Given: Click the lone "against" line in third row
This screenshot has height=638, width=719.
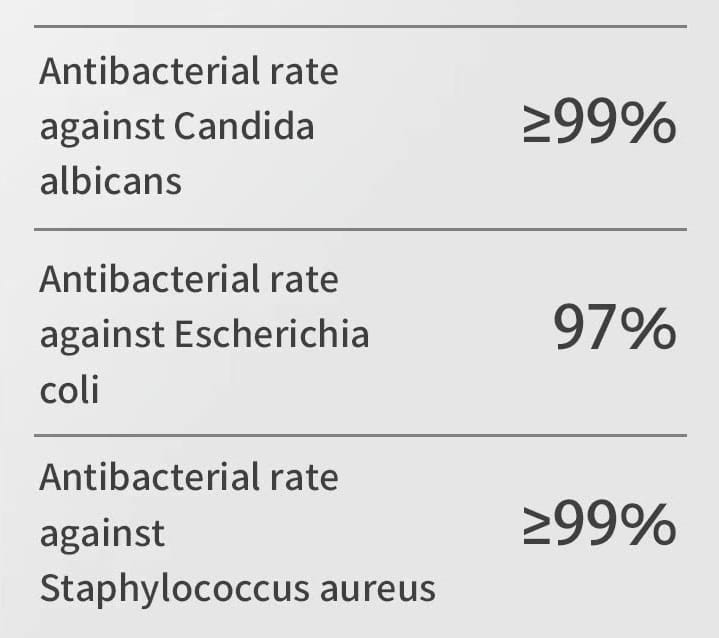Looking at the screenshot, I should click(x=102, y=535).
